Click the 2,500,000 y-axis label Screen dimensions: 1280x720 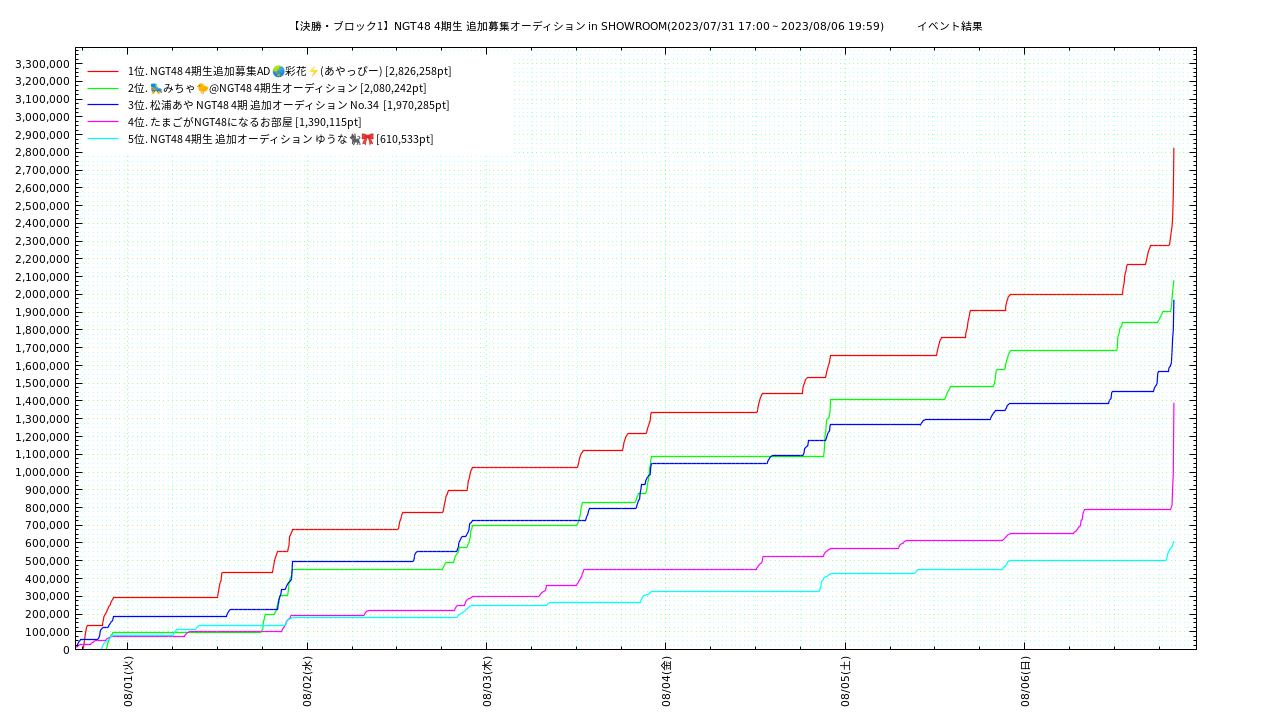tap(42, 206)
